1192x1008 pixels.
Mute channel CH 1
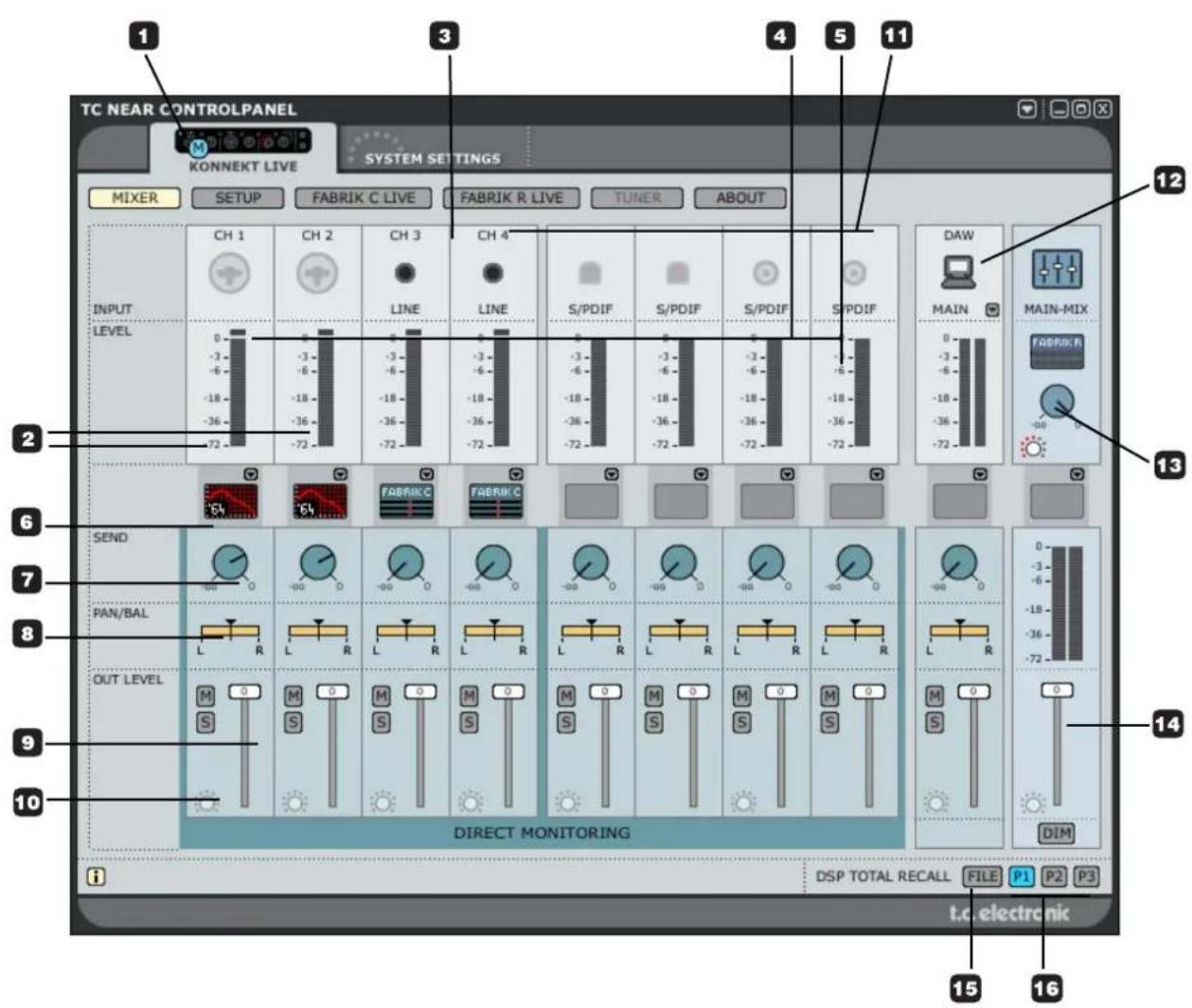[x=205, y=696]
